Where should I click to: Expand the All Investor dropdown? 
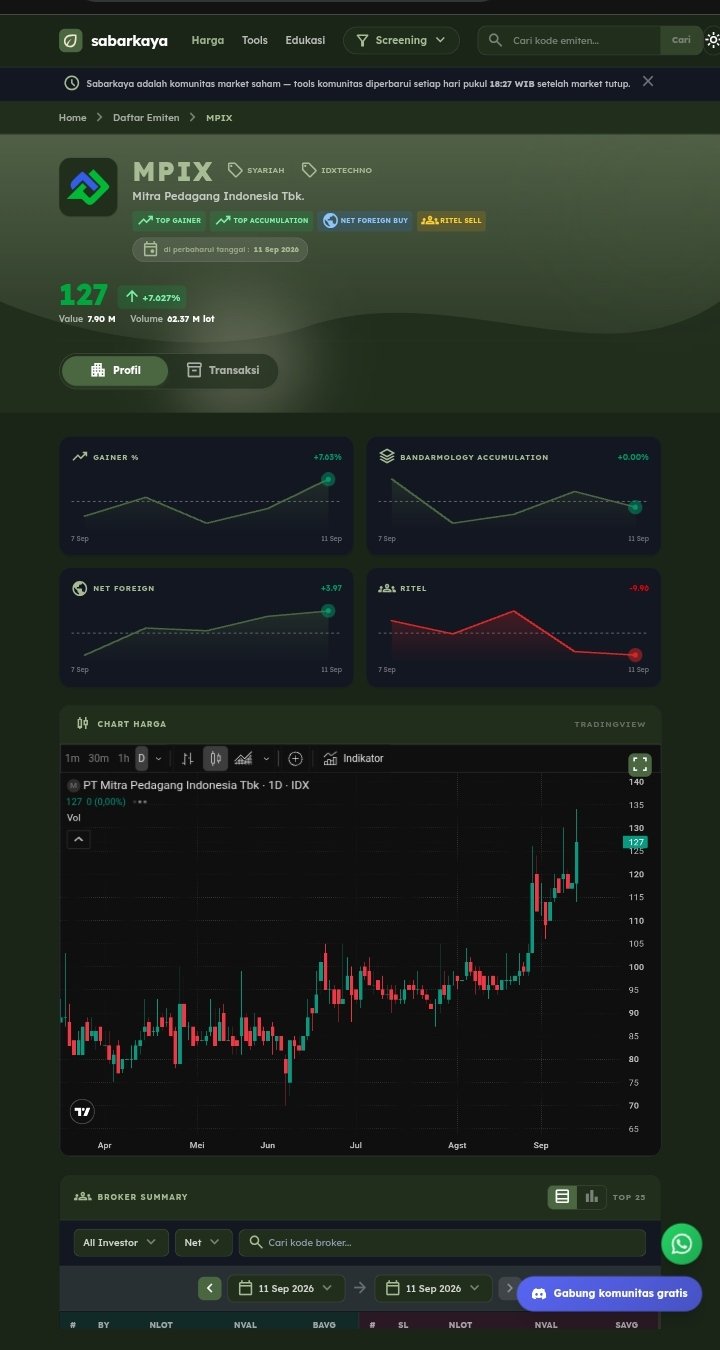point(121,1243)
